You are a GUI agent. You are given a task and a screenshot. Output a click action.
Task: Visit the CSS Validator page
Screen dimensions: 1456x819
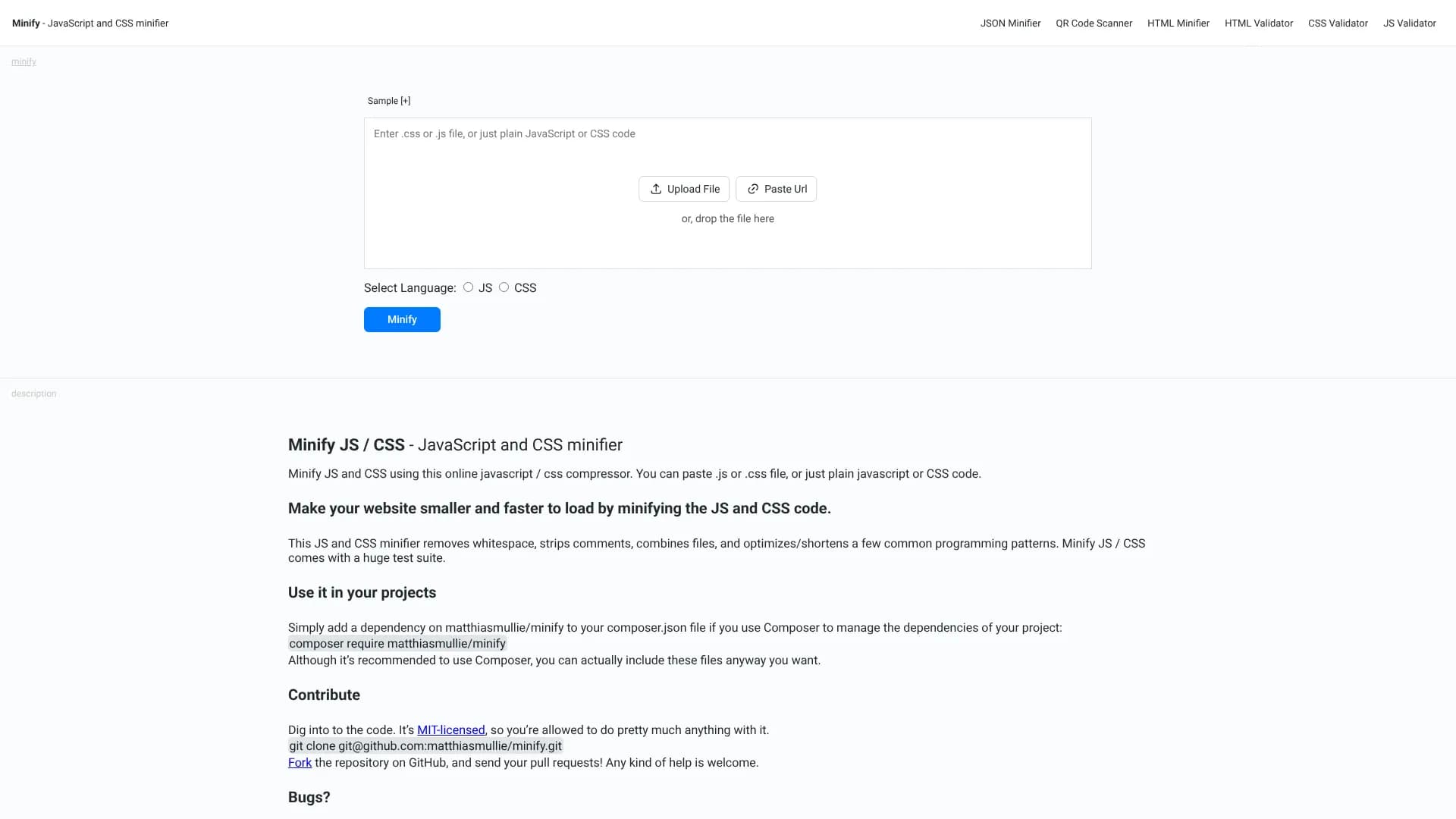coord(1338,23)
